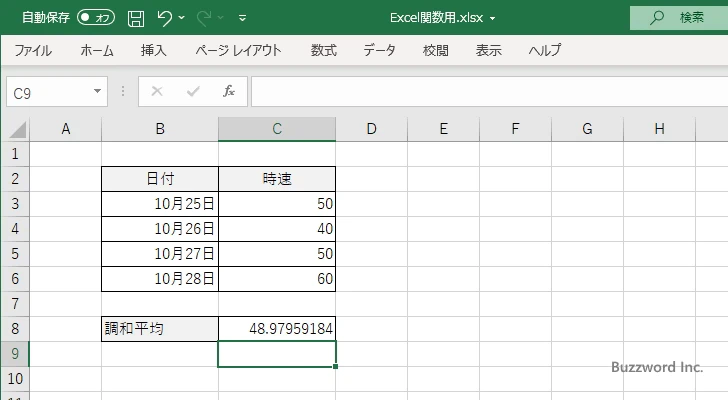Screen dimensions: 728x400
Task: Click the cell showing 48.97959184
Action: click(x=277, y=329)
